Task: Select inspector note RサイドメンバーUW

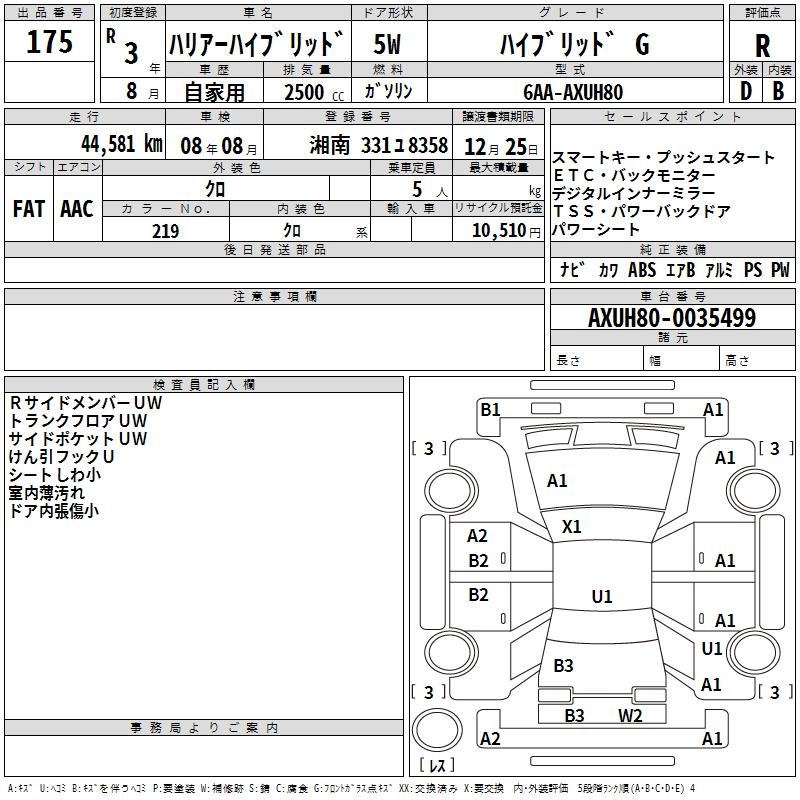Action: (x=86, y=403)
